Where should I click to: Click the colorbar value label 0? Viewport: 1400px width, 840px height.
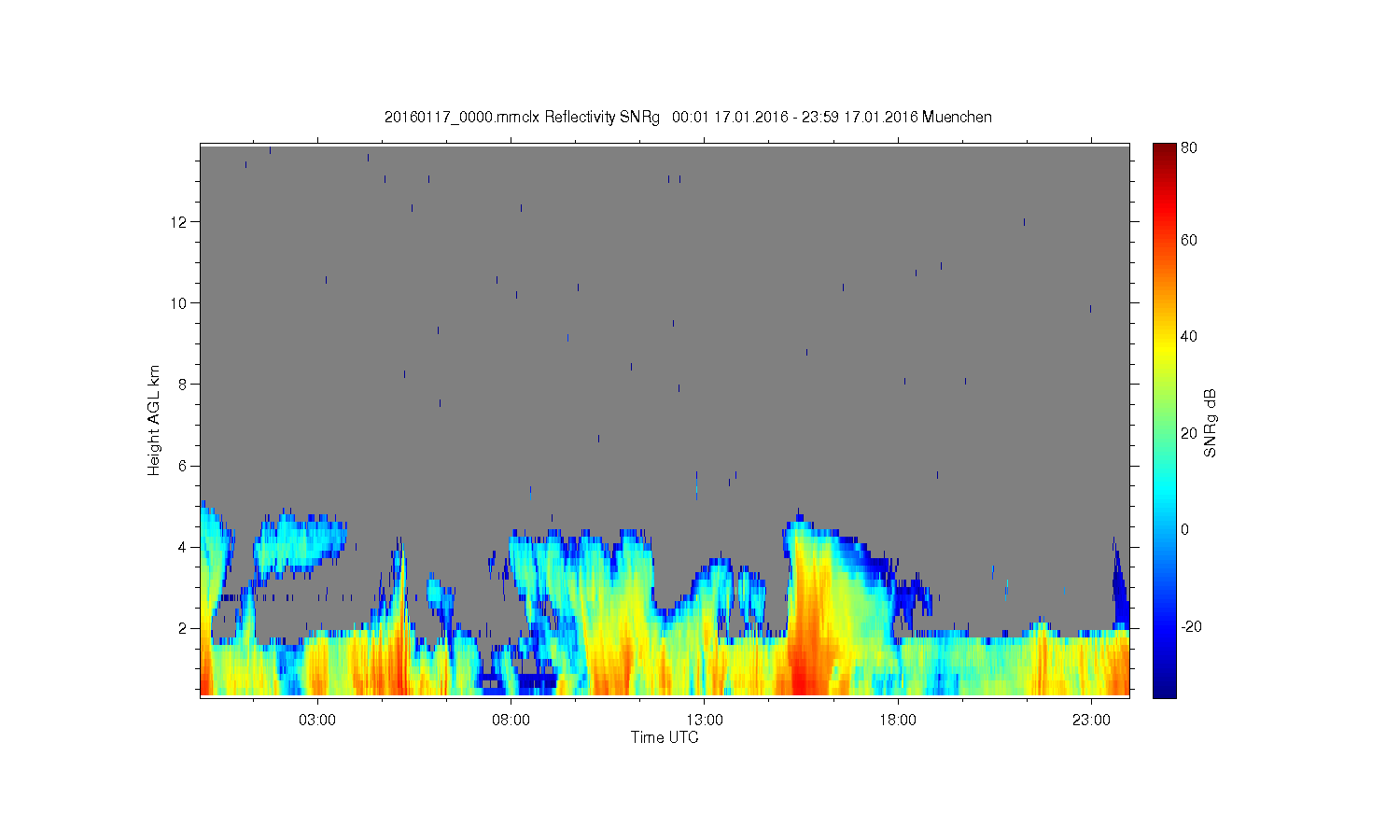click(x=1184, y=529)
